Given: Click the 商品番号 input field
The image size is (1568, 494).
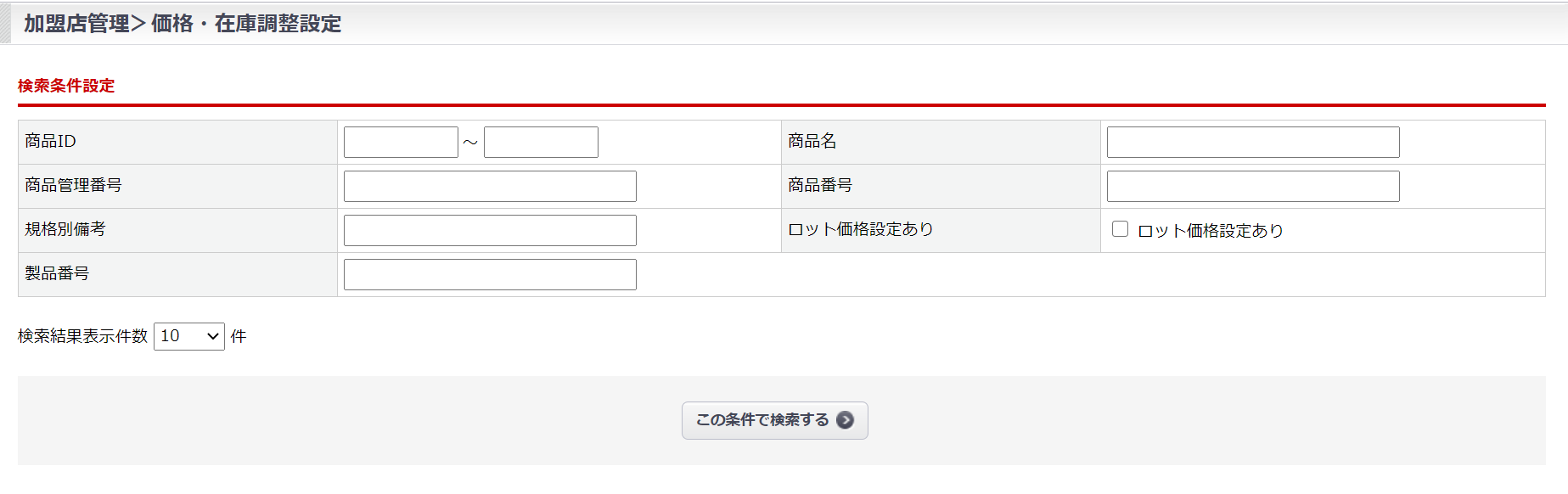Looking at the screenshot, I should click(x=1252, y=187).
